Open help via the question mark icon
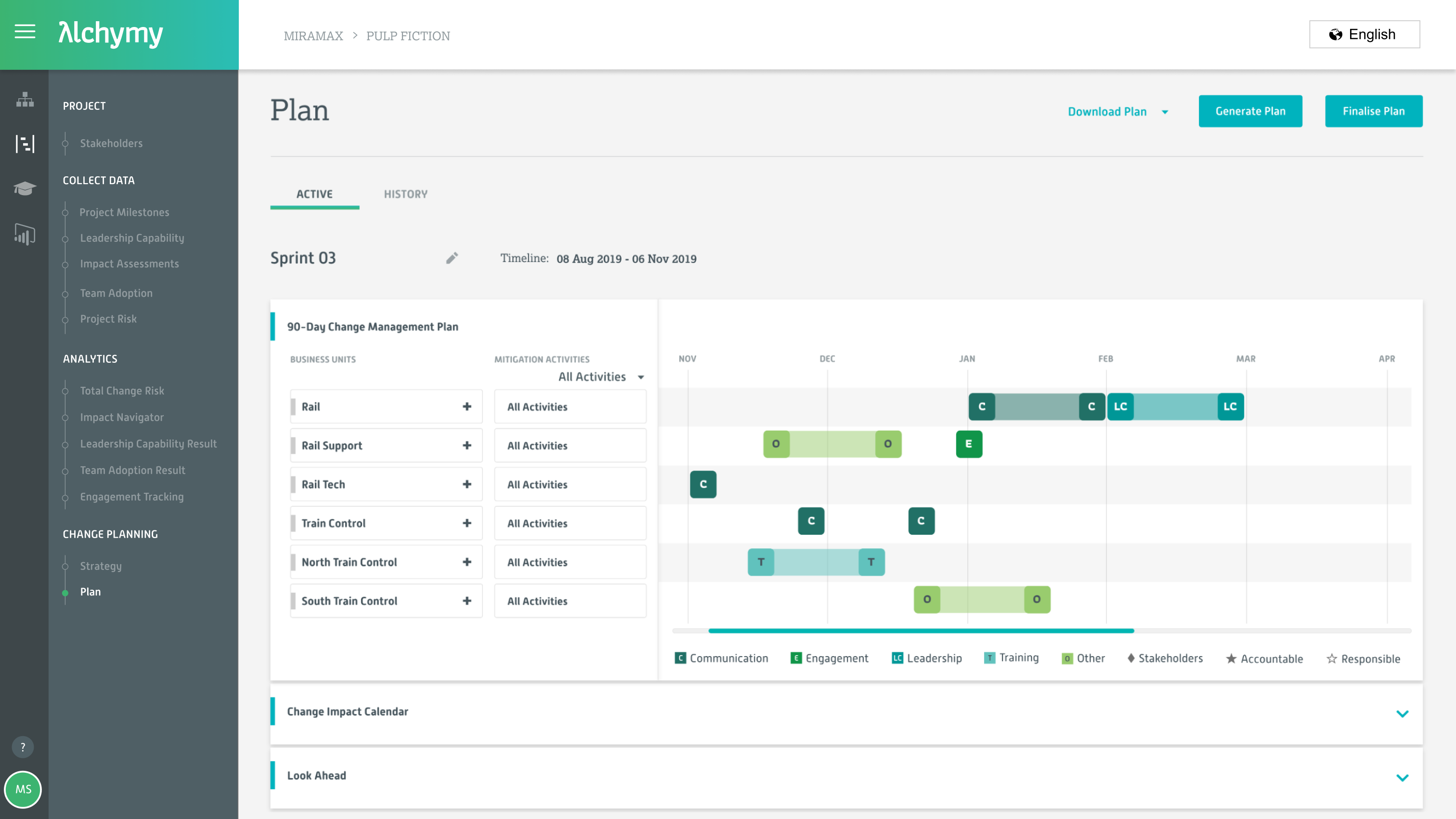Viewport: 1456px width, 819px height. coord(23,747)
